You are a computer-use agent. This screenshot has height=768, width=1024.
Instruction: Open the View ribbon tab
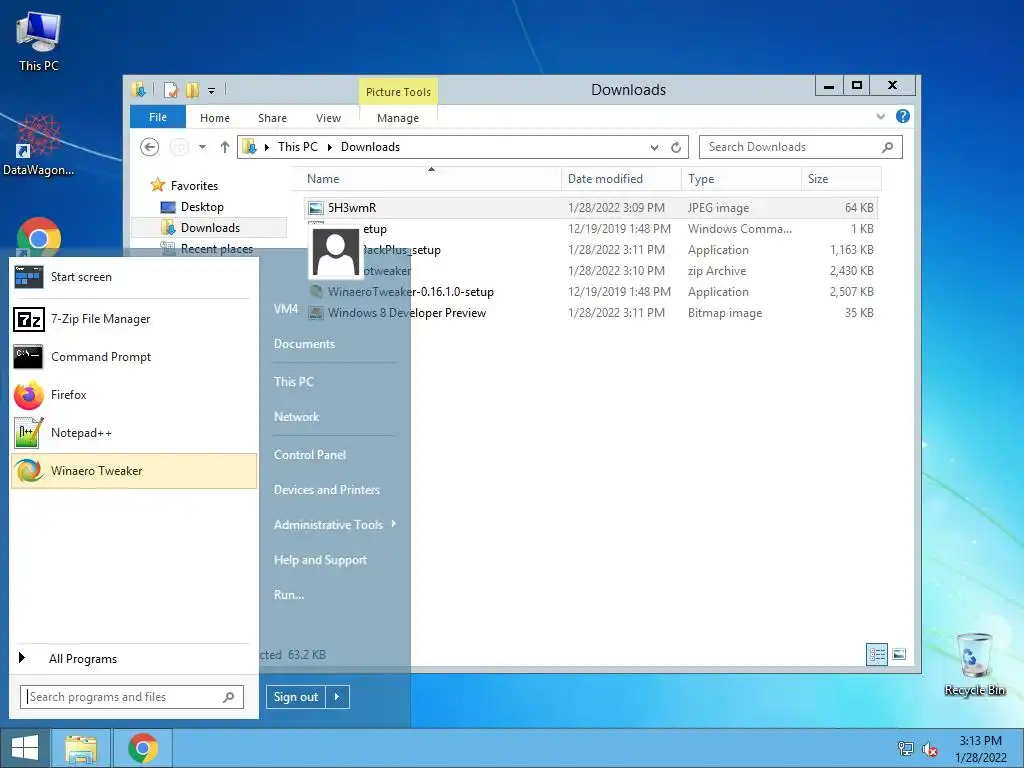click(328, 118)
